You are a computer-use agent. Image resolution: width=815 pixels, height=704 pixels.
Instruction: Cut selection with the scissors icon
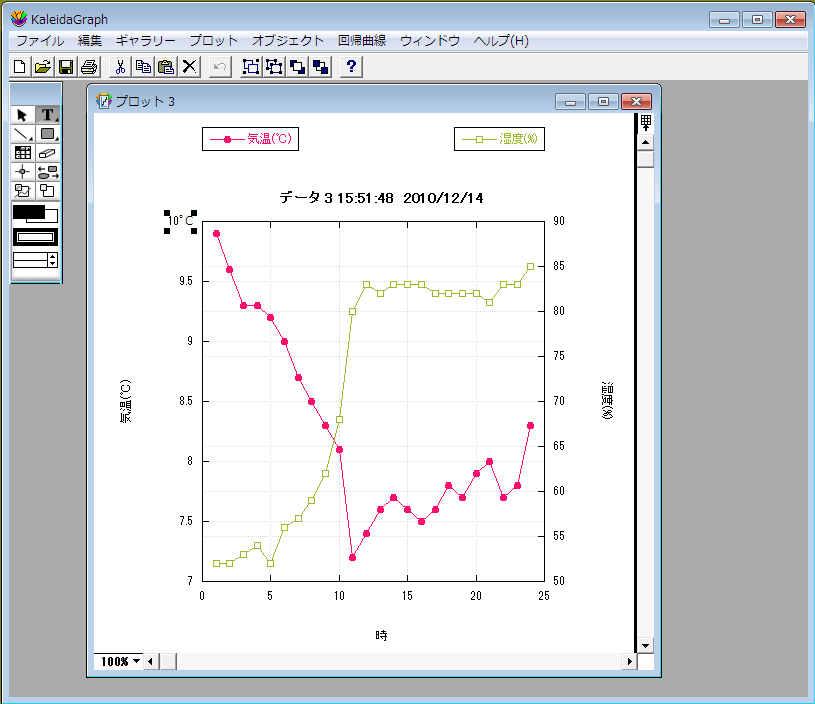(x=120, y=67)
